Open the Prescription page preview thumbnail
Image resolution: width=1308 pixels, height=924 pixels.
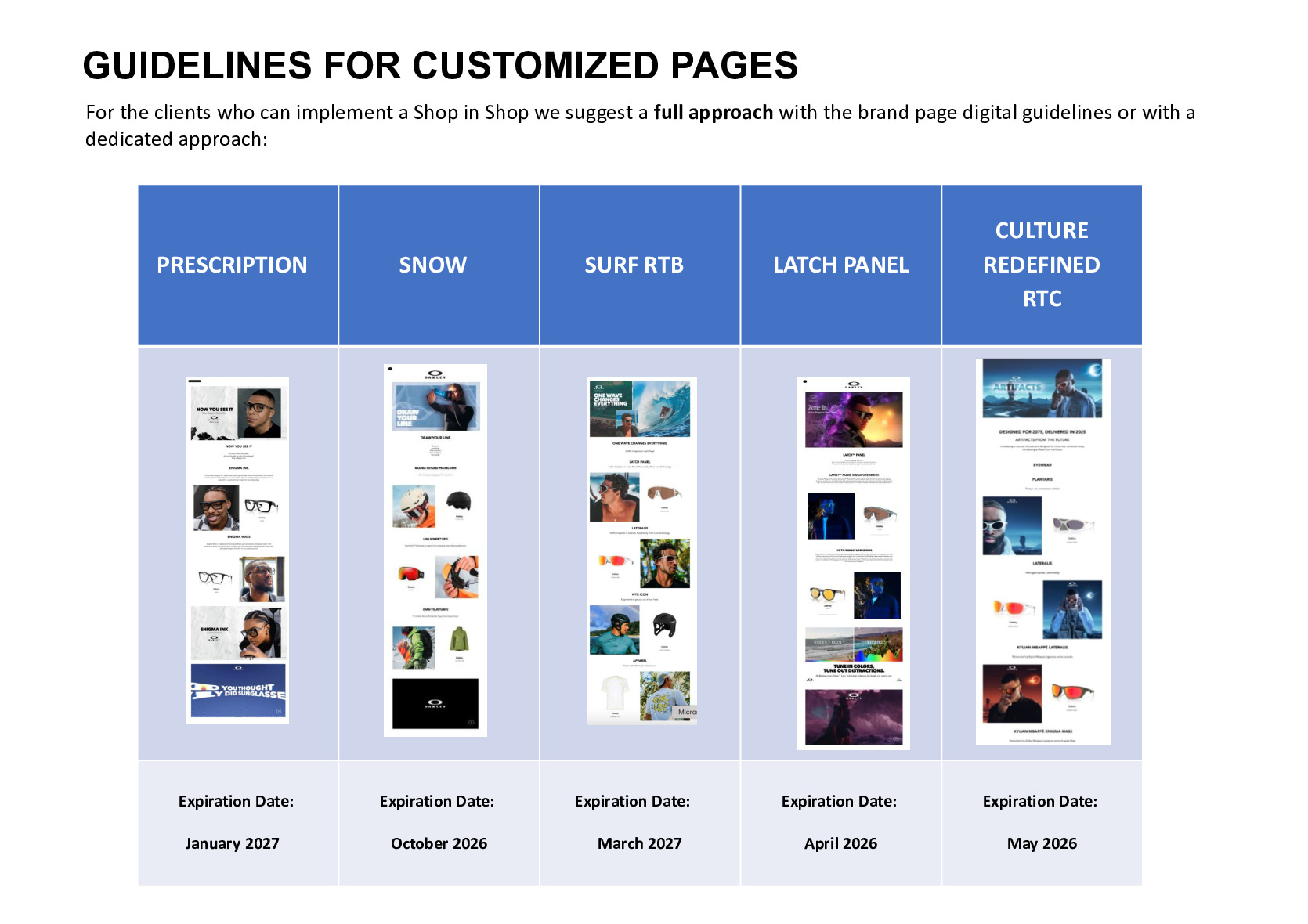[237, 550]
